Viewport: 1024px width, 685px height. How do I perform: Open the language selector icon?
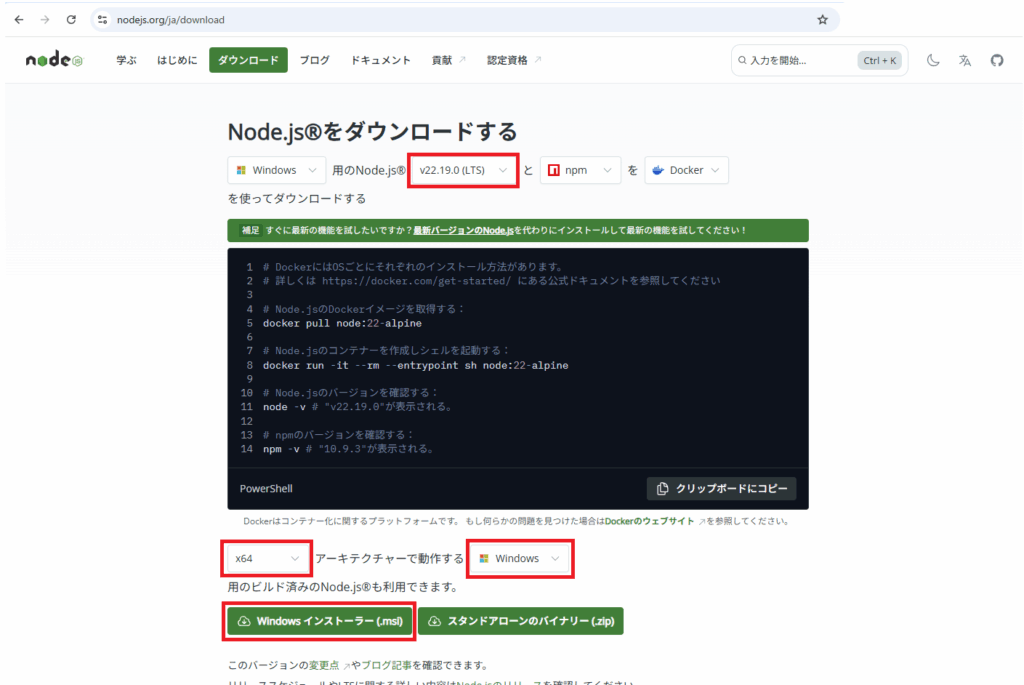click(x=965, y=60)
